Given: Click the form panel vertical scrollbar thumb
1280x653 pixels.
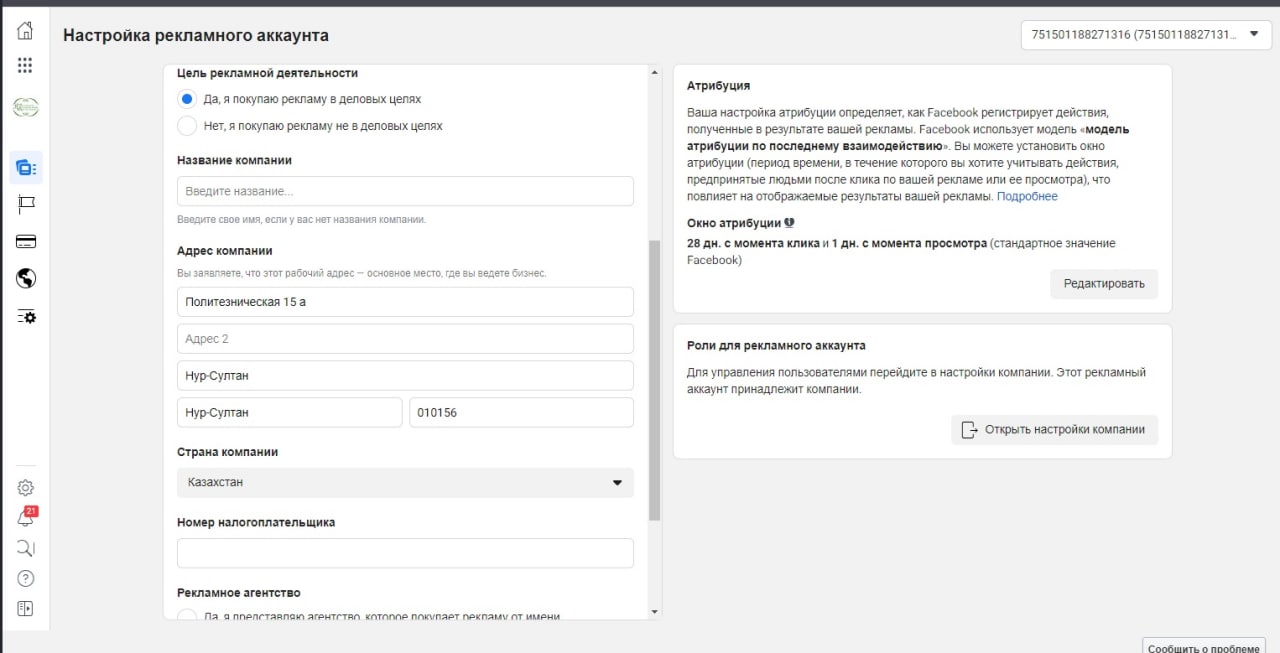Looking at the screenshot, I should coord(655,380).
